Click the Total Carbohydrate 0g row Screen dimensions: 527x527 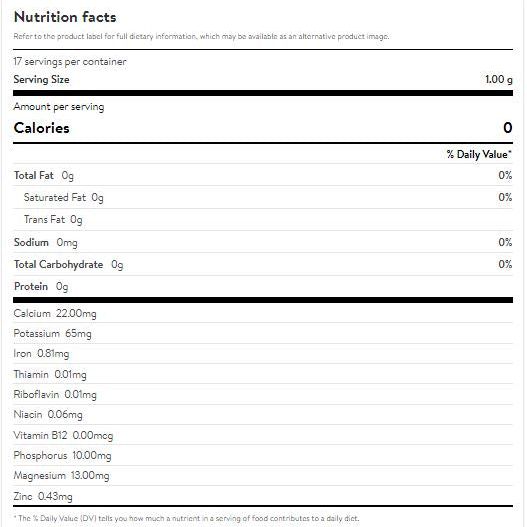coord(263,265)
